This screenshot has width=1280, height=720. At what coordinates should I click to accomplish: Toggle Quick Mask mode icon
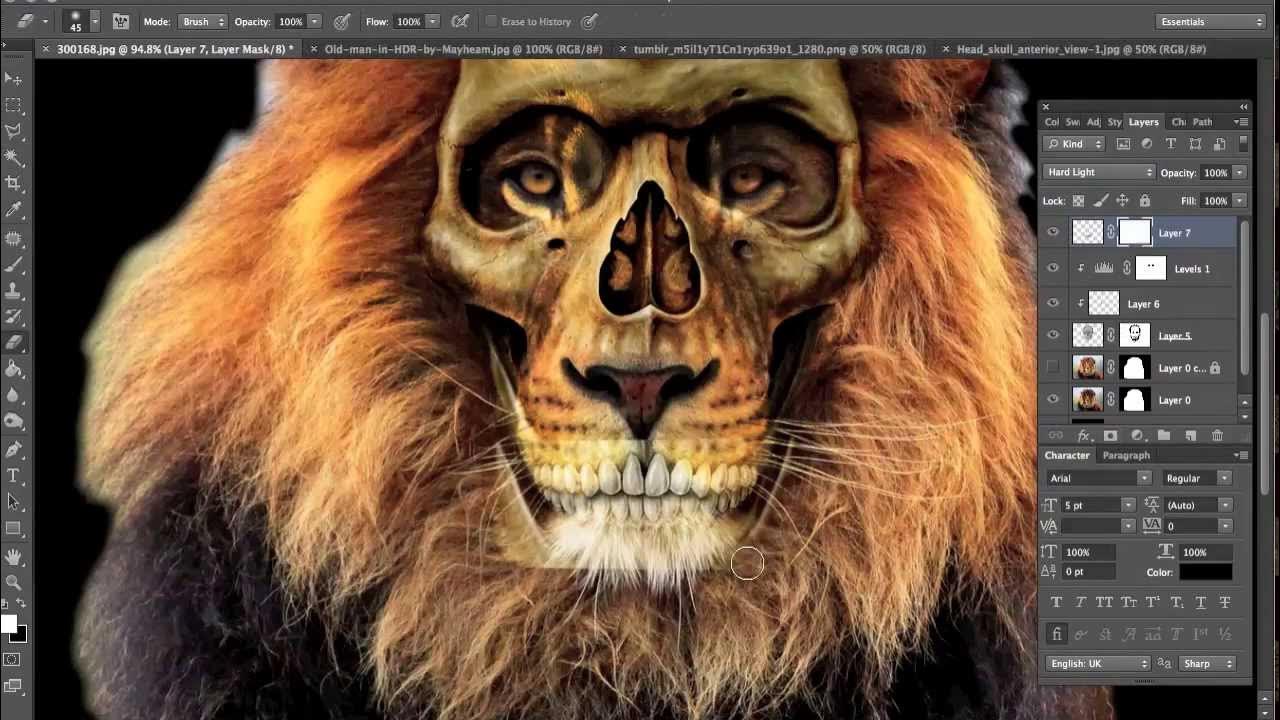tap(12, 660)
